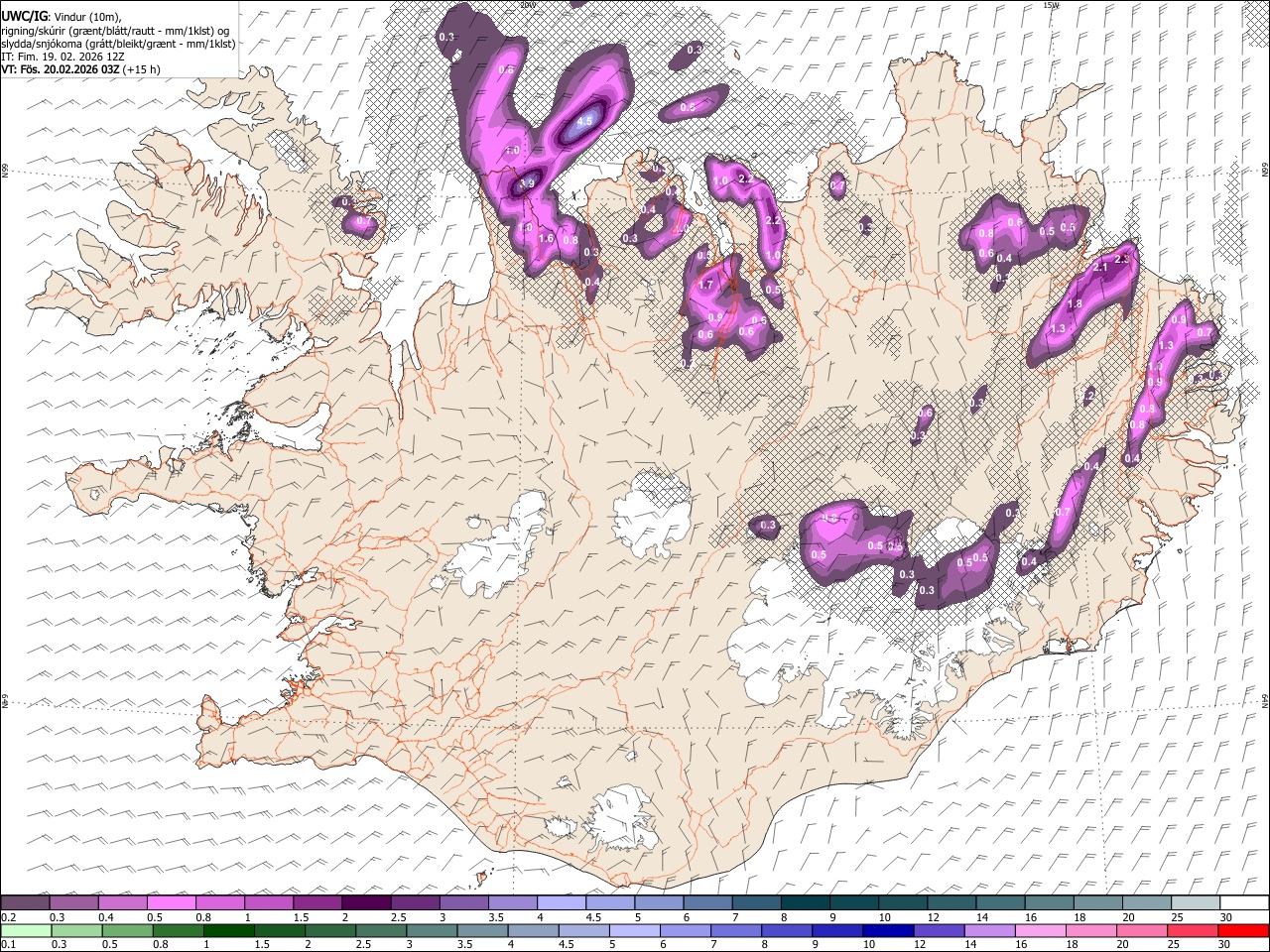
Task: Click upper legend swatch between 18 and 20
Action: (x=1096, y=902)
